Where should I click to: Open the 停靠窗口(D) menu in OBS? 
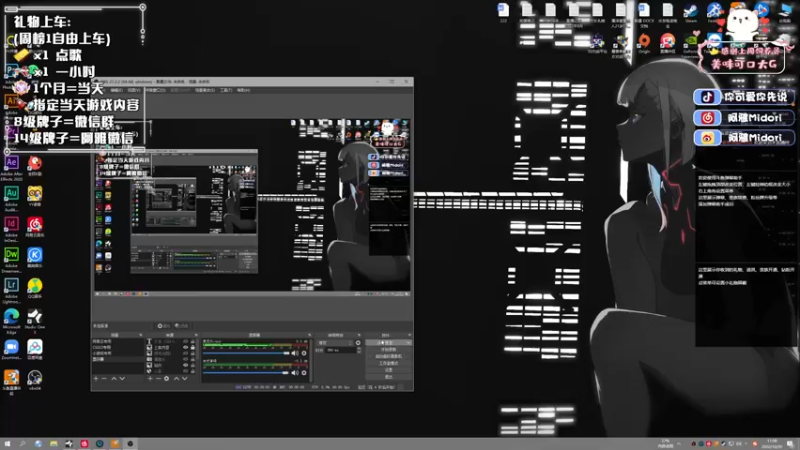[x=156, y=90]
